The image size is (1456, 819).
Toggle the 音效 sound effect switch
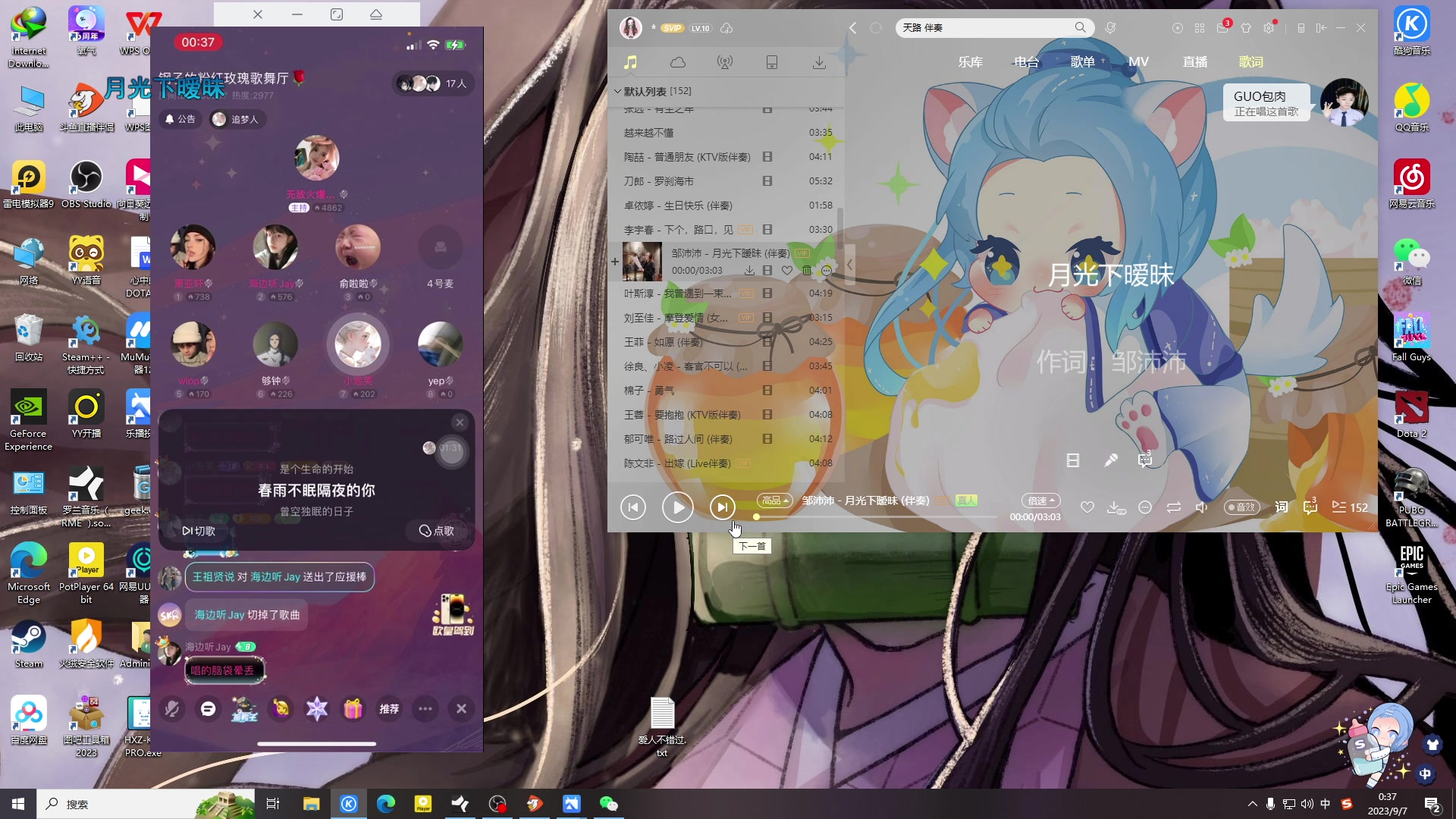[1241, 507]
